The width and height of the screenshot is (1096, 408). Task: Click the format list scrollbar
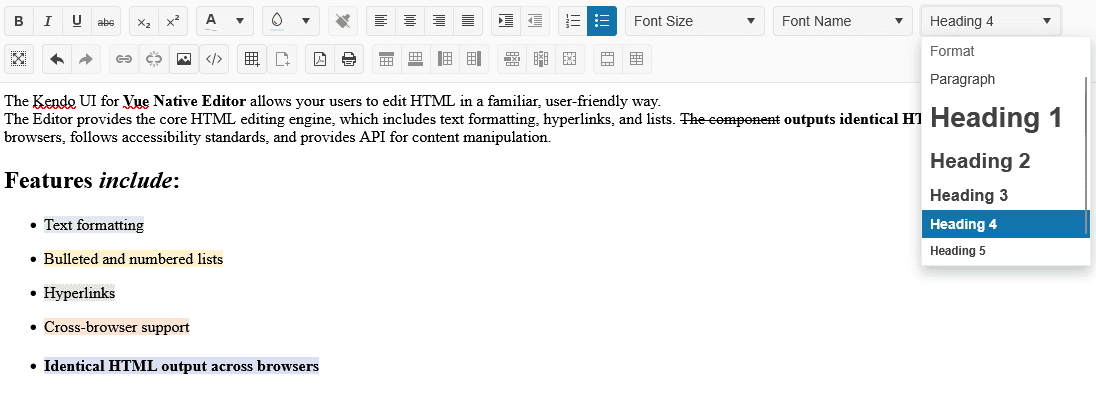[1087, 155]
